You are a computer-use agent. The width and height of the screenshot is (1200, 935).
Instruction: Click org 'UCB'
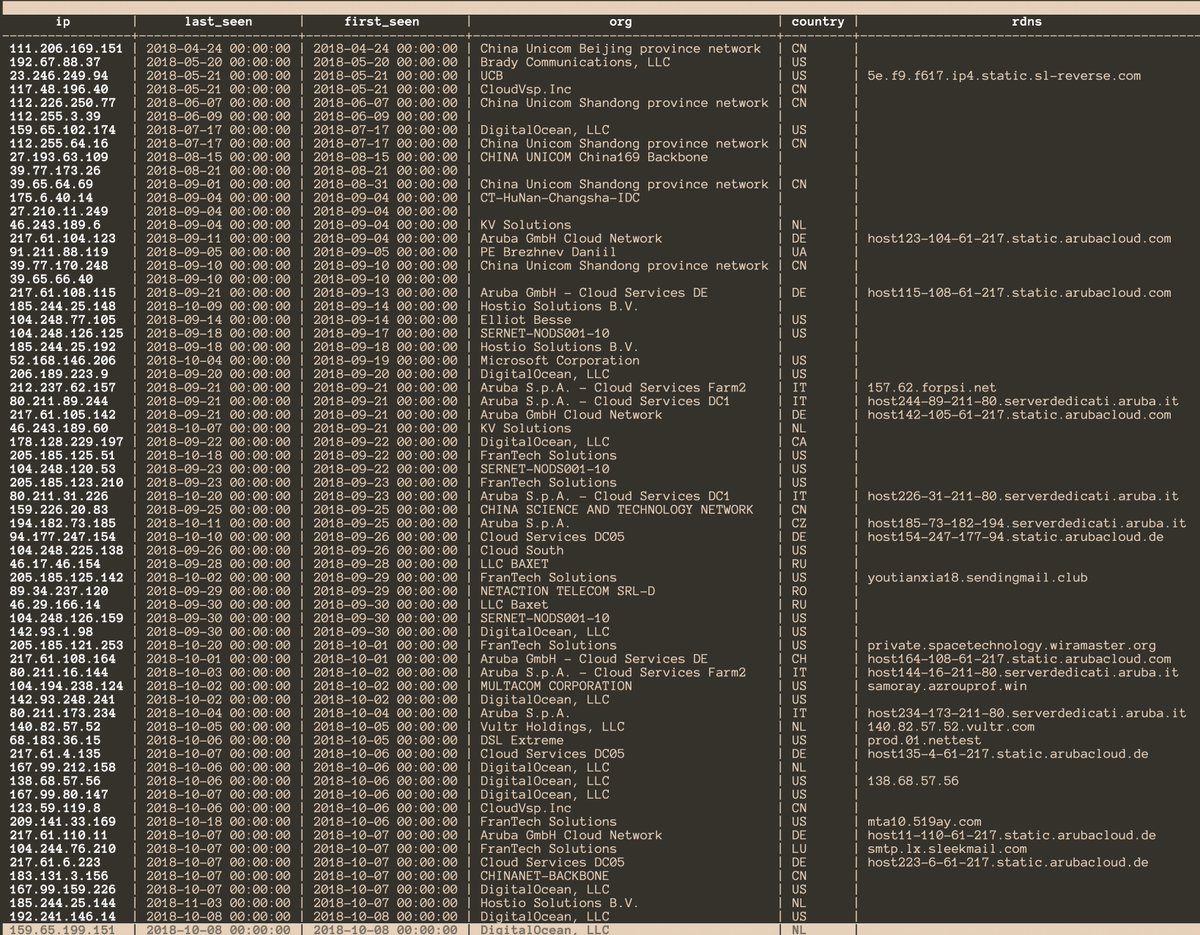[491, 75]
